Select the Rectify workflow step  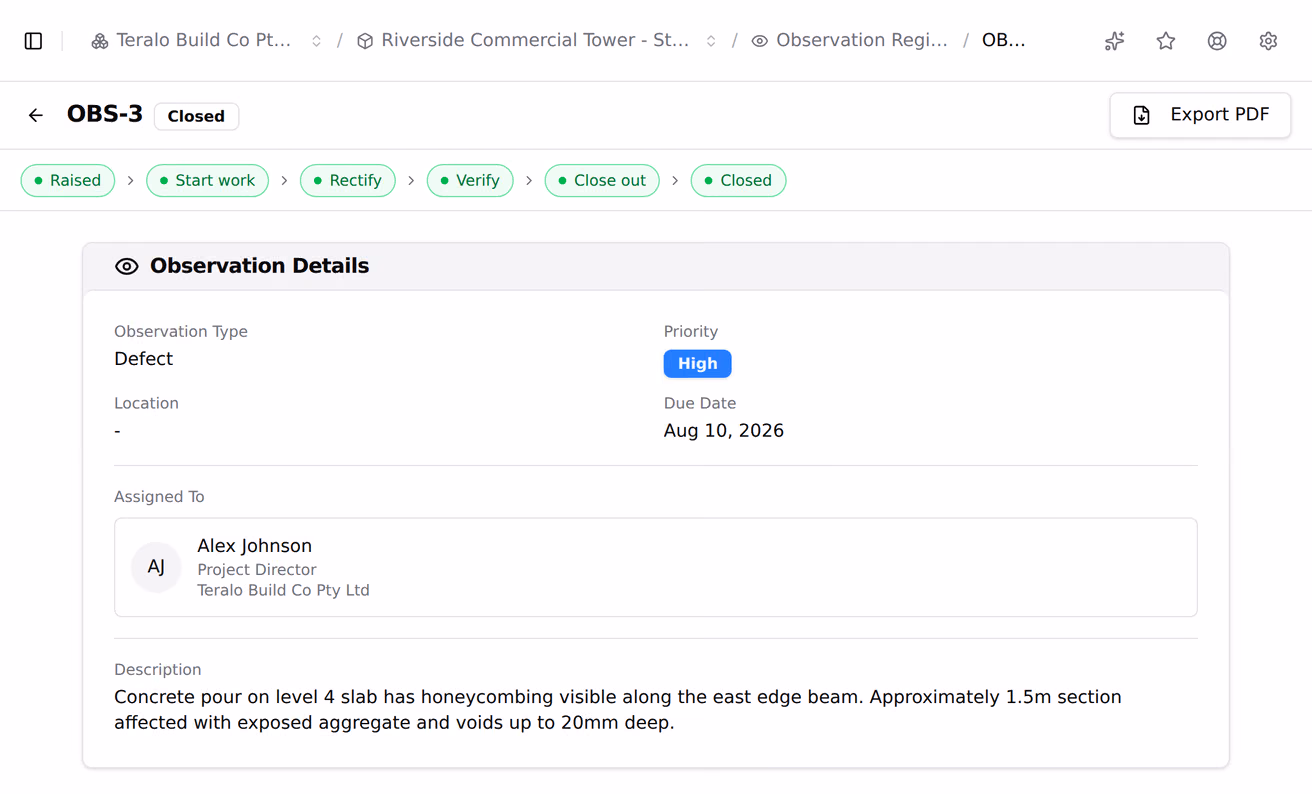click(348, 181)
